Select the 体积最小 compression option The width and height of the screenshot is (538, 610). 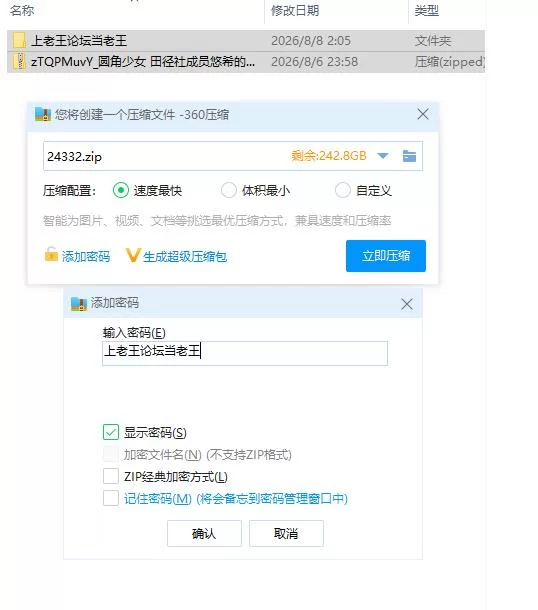point(229,190)
